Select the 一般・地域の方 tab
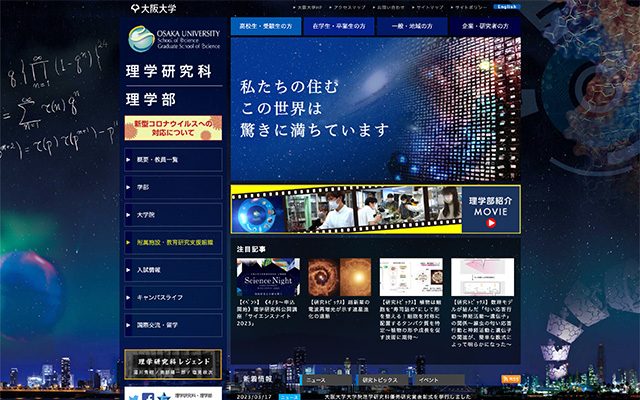Screen dimensions: 640x400 [x=412, y=26]
